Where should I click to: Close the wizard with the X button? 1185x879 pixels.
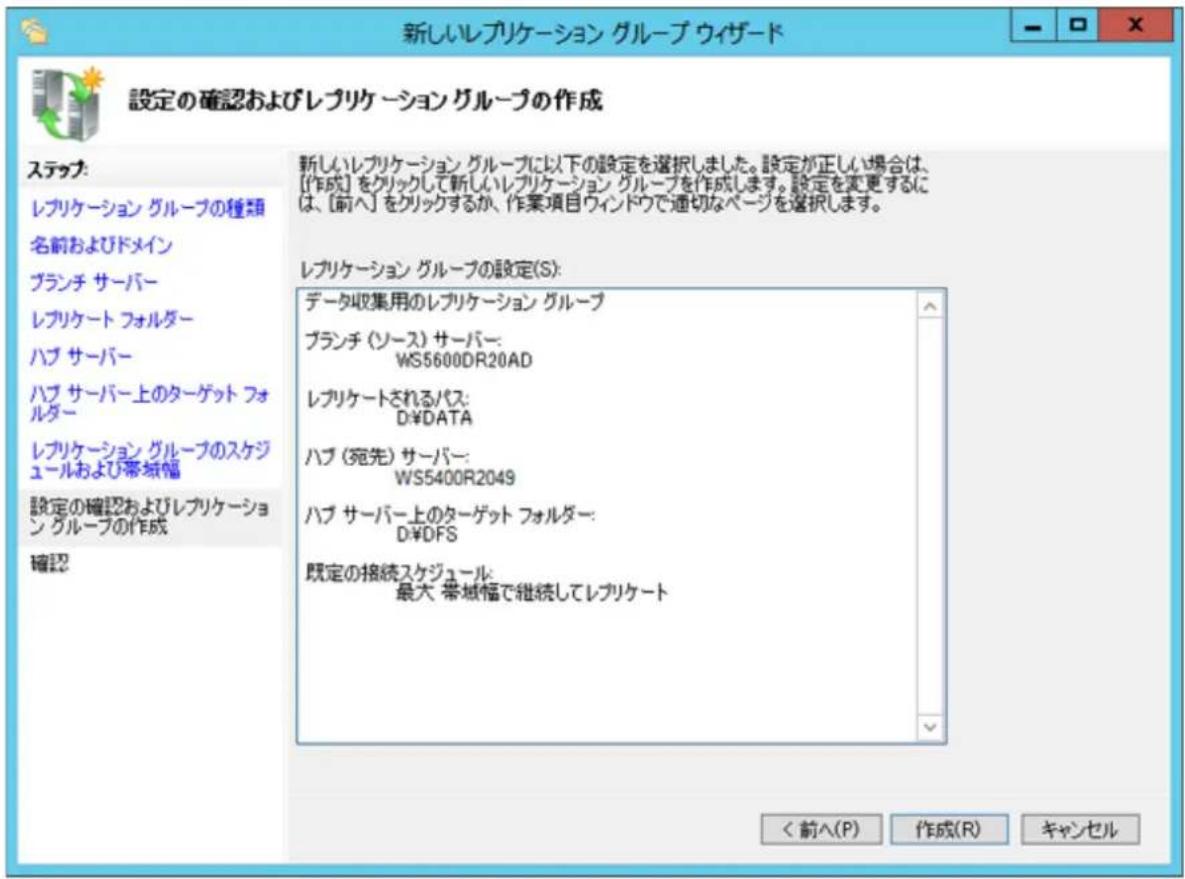point(1134,26)
